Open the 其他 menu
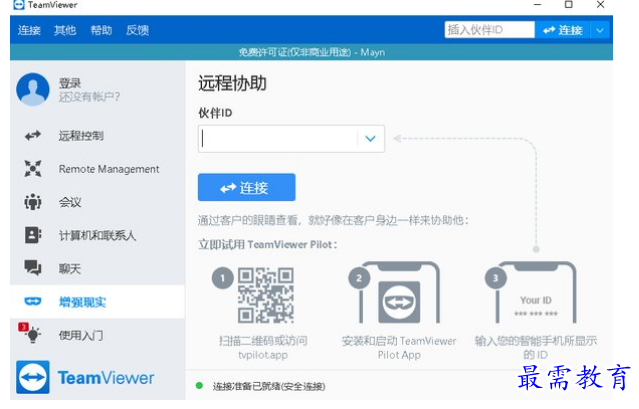Image resolution: width=639 pixels, height=409 pixels. coord(65,30)
